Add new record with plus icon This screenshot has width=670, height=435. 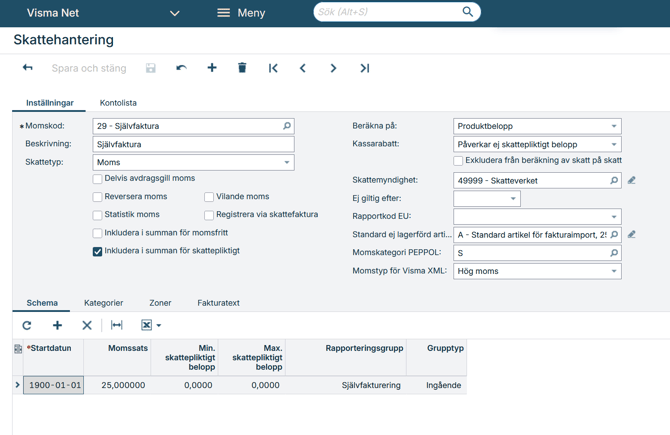212,68
